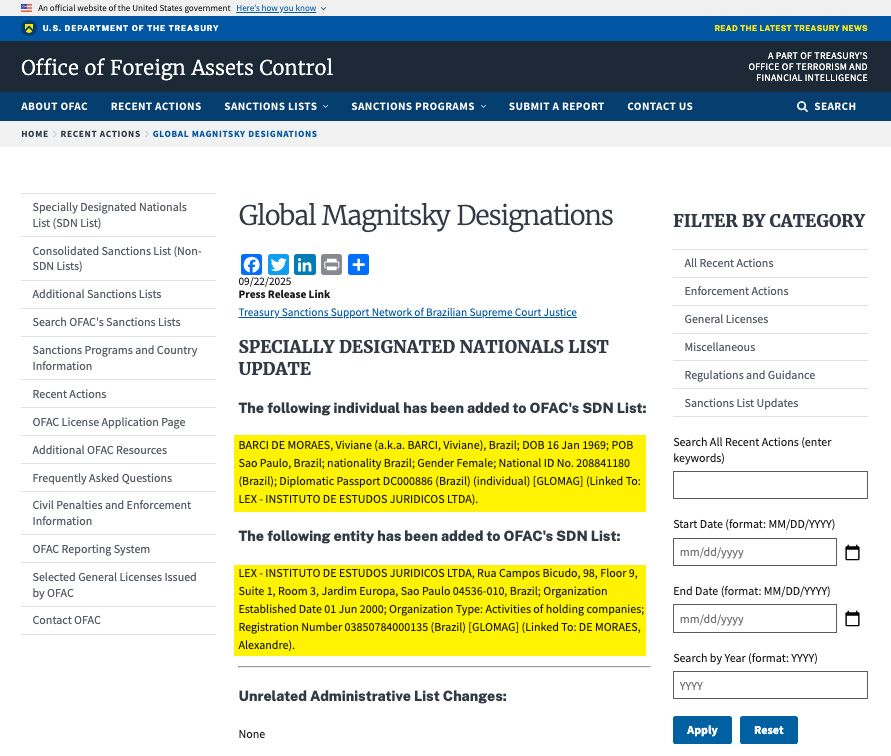Go to Contact Us in navigation bar
Viewport: 891px width, 756px height.
tap(659, 106)
